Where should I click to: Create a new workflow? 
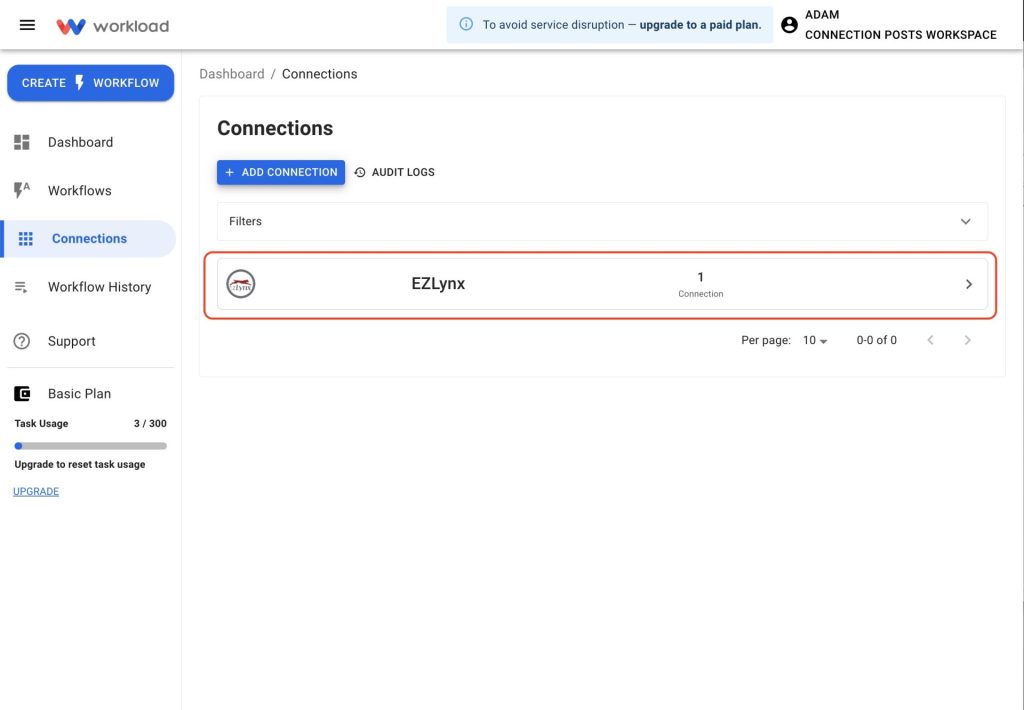[91, 83]
